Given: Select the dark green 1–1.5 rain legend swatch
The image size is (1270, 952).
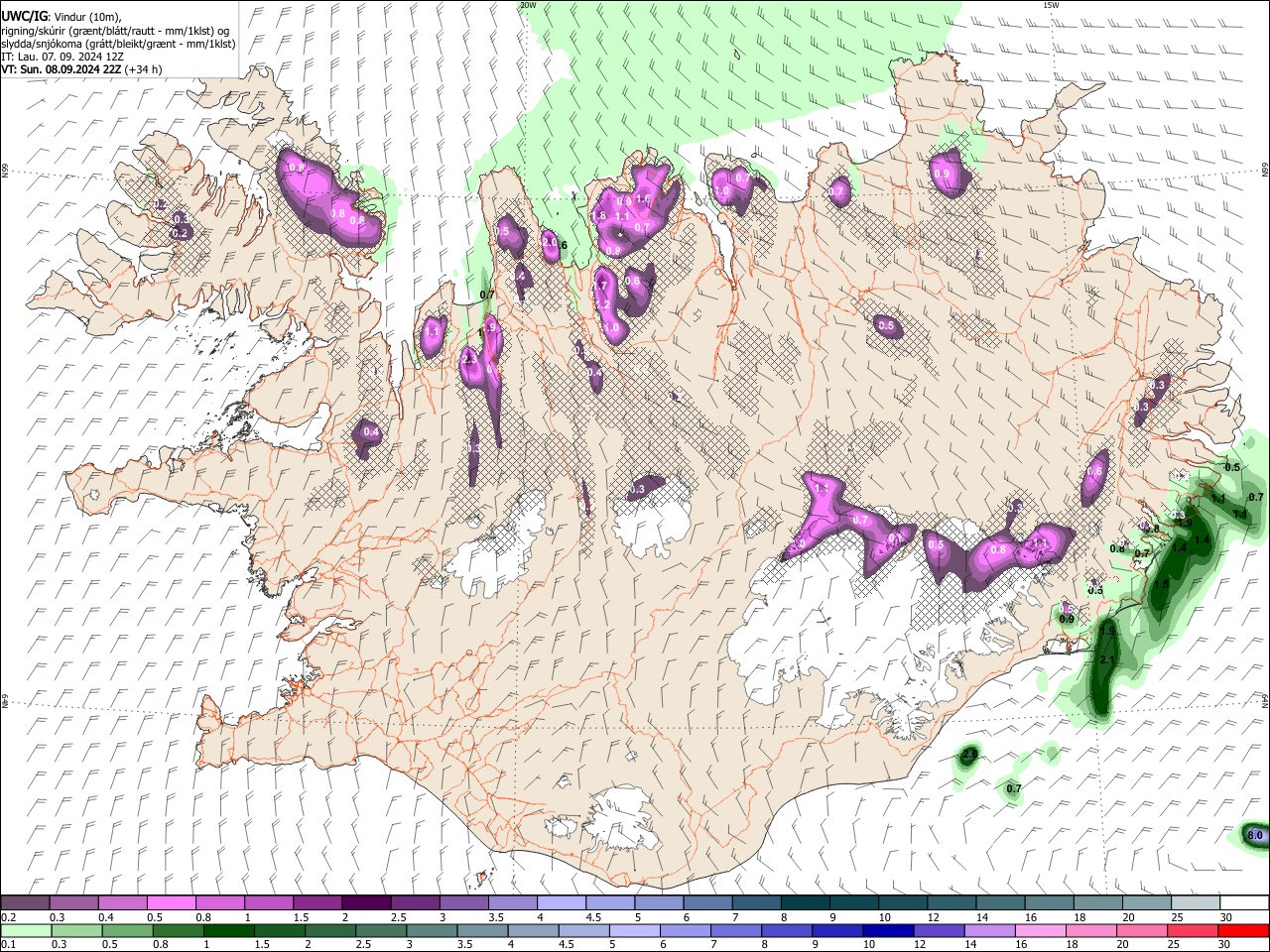Looking at the screenshot, I should click(x=228, y=930).
